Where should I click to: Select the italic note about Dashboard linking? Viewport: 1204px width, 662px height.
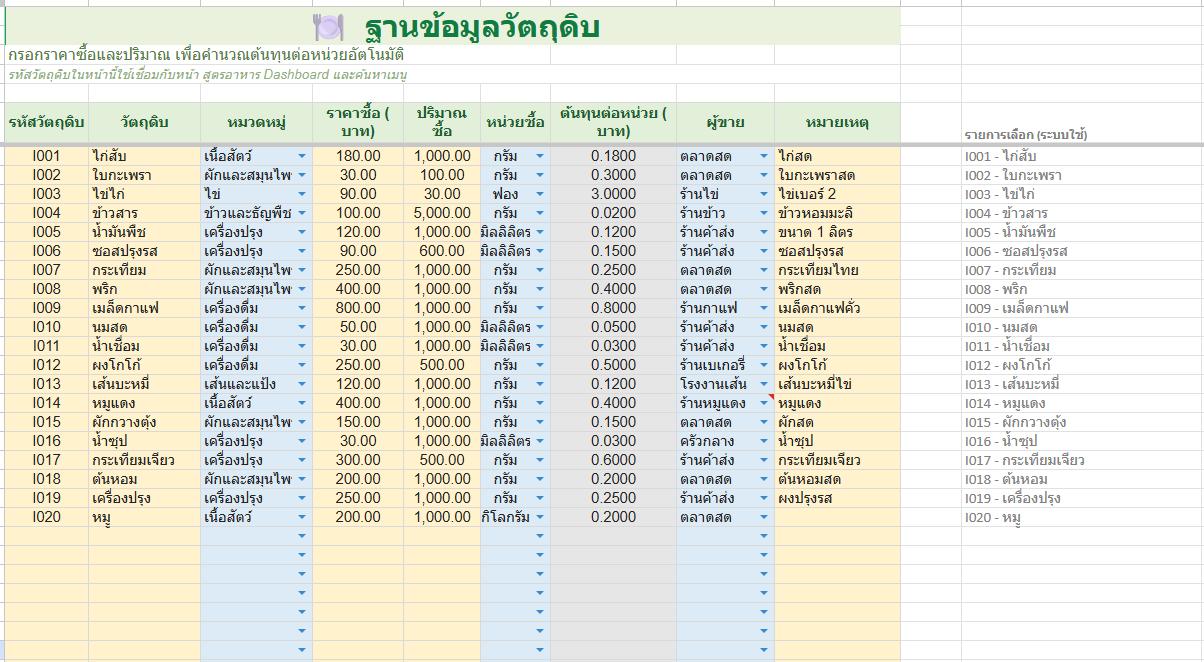click(207, 75)
